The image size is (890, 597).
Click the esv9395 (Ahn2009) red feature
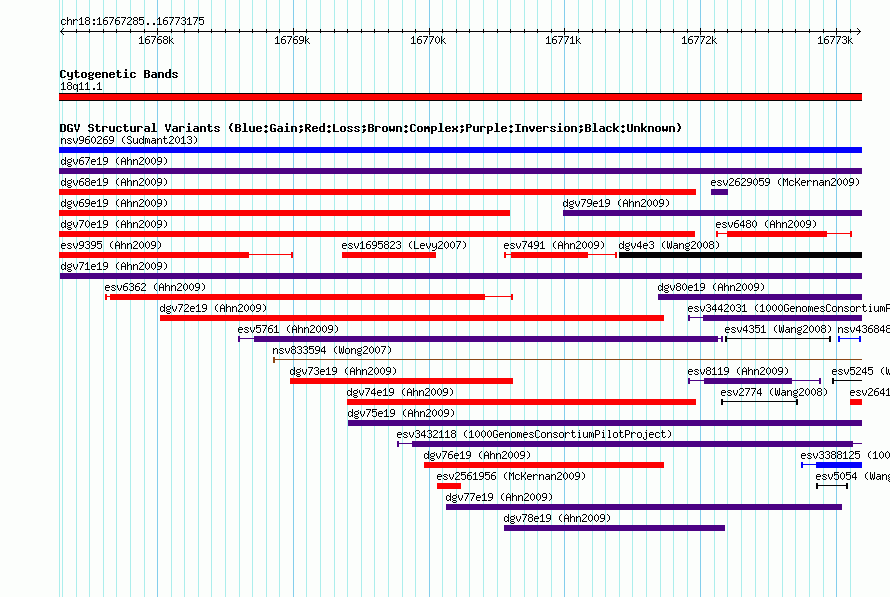(176, 255)
